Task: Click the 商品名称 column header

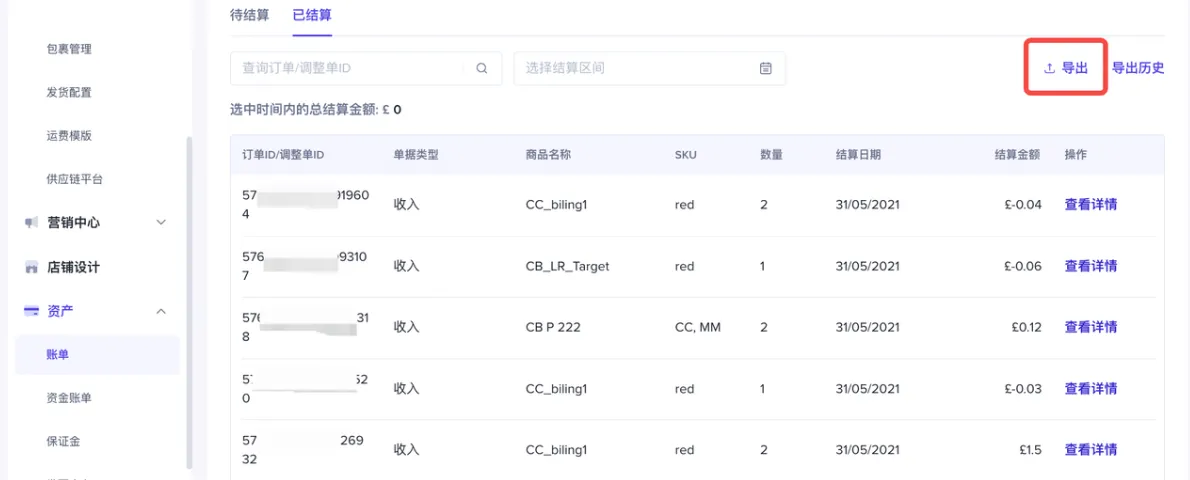Action: click(548, 155)
